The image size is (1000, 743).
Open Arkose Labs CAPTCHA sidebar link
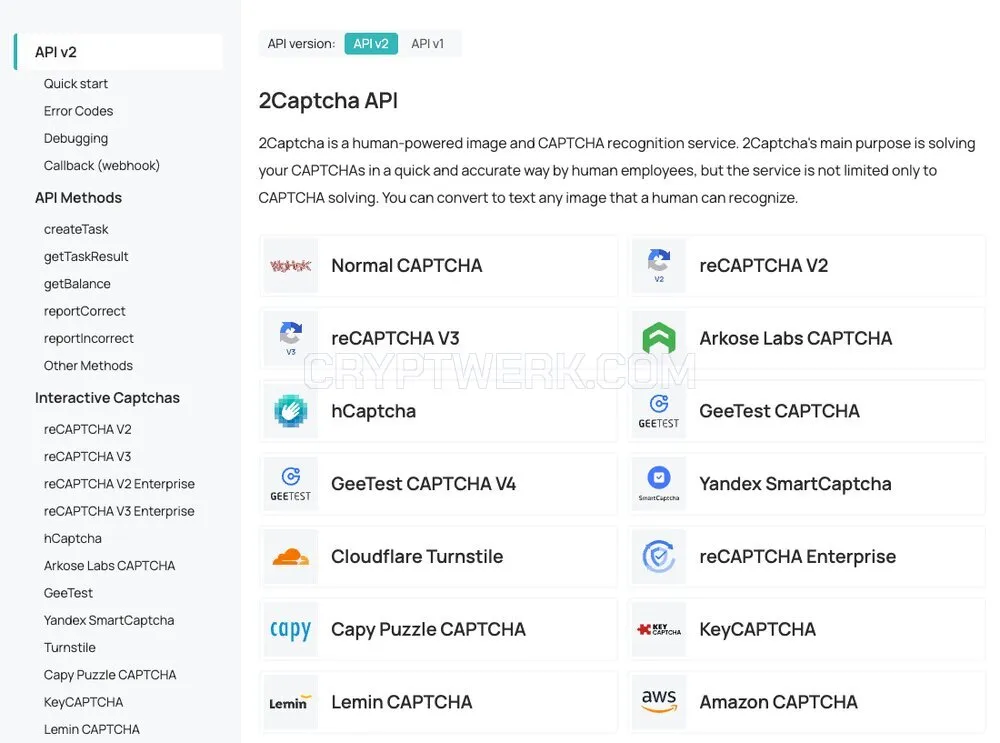[x=110, y=566]
